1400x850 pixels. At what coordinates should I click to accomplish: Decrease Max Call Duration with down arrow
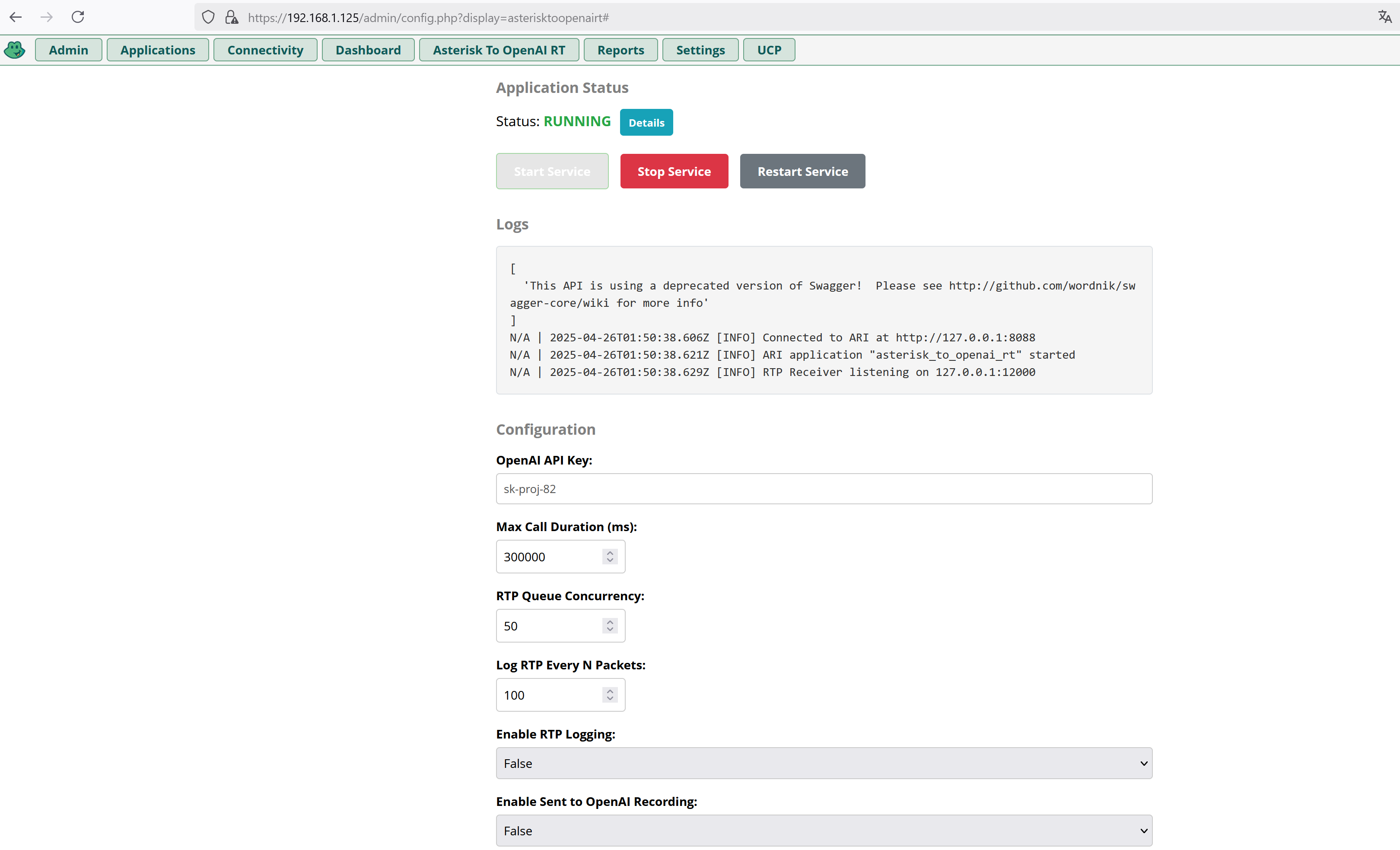[x=610, y=561]
